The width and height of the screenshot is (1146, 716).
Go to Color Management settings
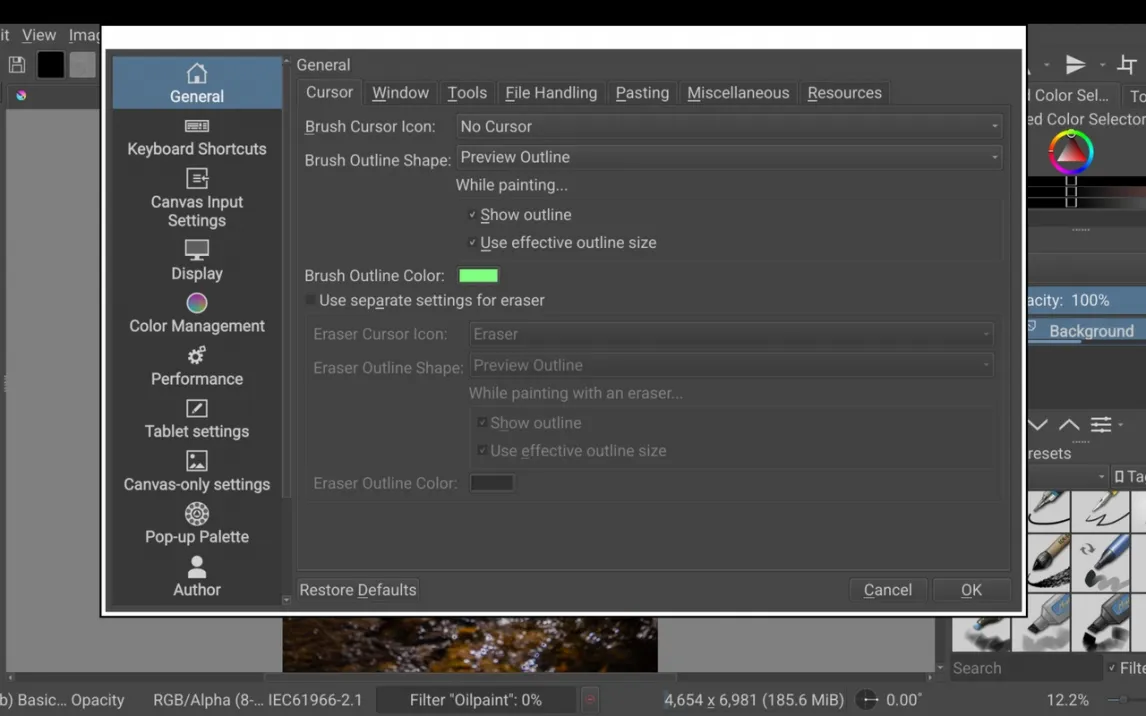click(x=197, y=314)
